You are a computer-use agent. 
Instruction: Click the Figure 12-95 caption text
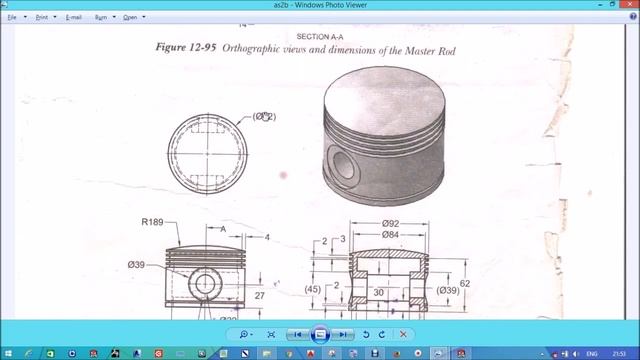[305, 49]
